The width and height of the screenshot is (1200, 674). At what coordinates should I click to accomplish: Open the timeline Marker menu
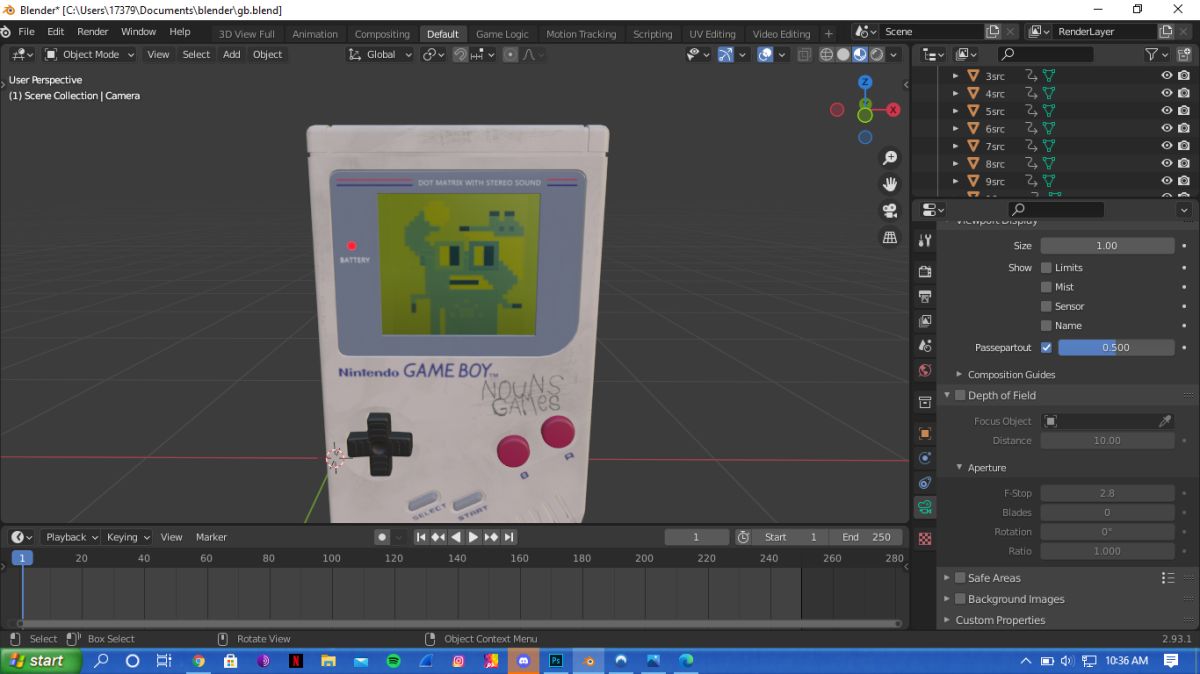(x=211, y=537)
